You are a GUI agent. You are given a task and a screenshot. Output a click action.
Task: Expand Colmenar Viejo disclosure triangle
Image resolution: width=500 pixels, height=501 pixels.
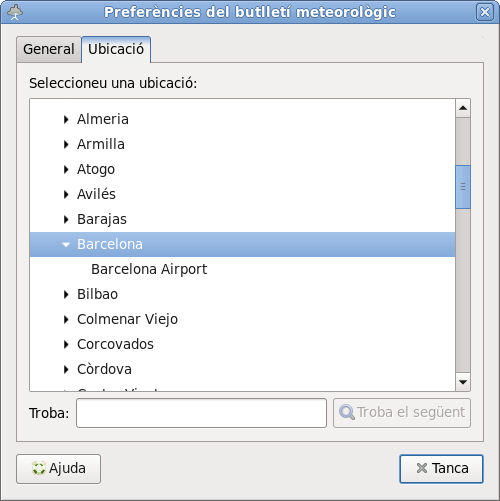66,319
